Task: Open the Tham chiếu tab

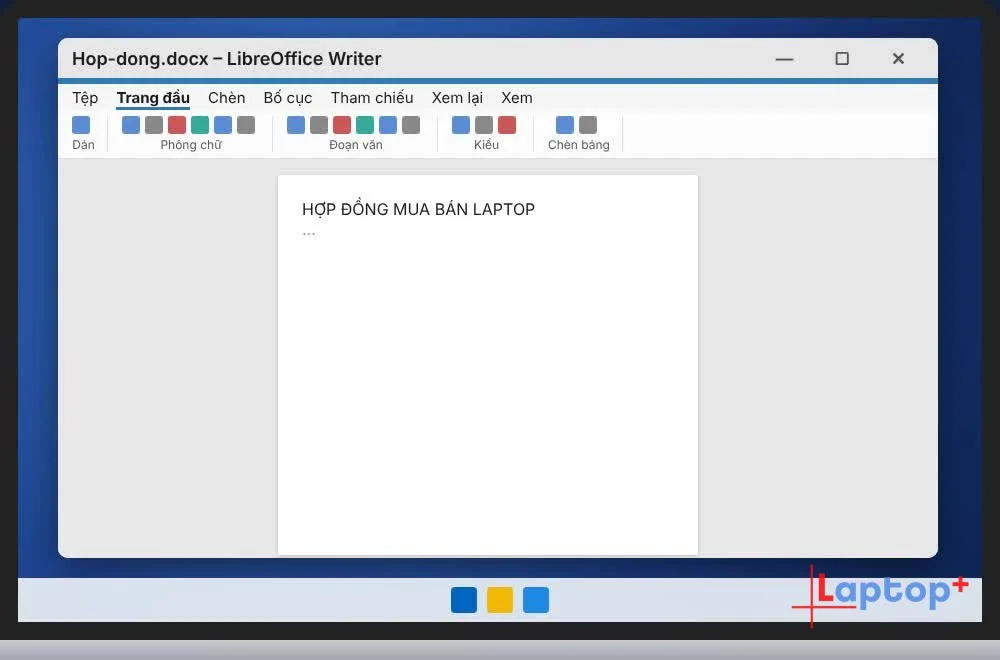Action: click(x=372, y=98)
